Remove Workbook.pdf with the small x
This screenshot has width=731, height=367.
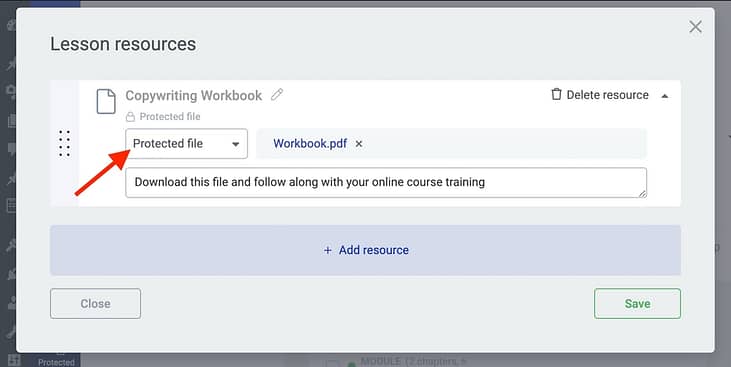coord(359,144)
